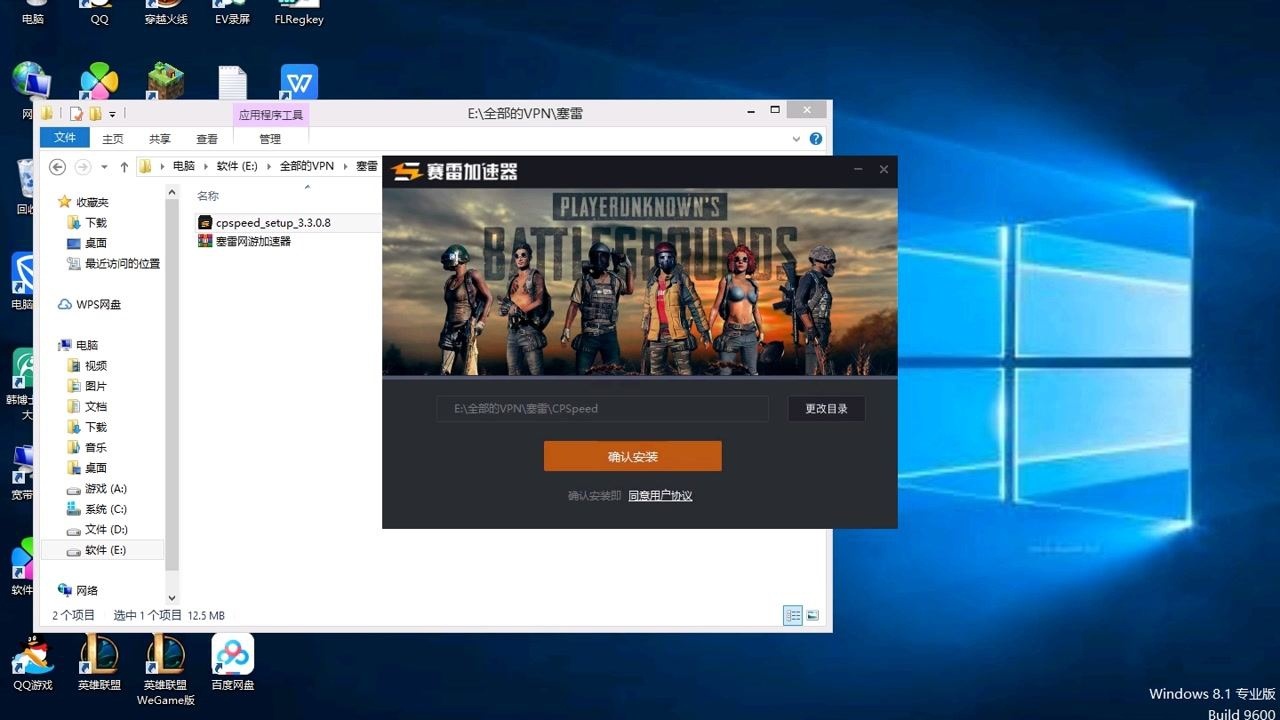Open the 百度网盘 desktop shortcut
The height and width of the screenshot is (720, 1280).
(x=233, y=663)
